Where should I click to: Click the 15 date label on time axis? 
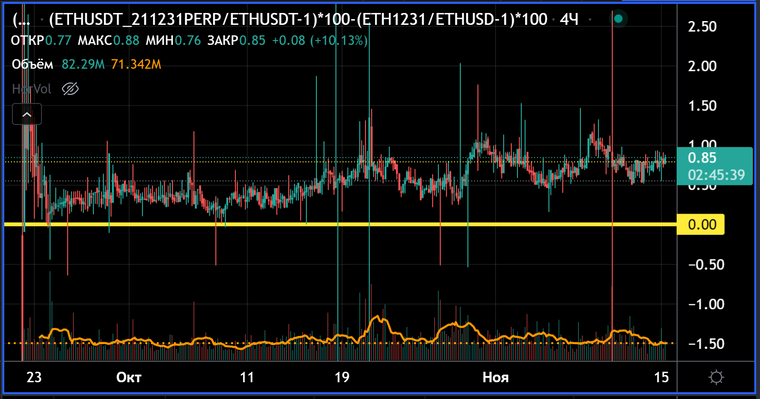(x=661, y=377)
